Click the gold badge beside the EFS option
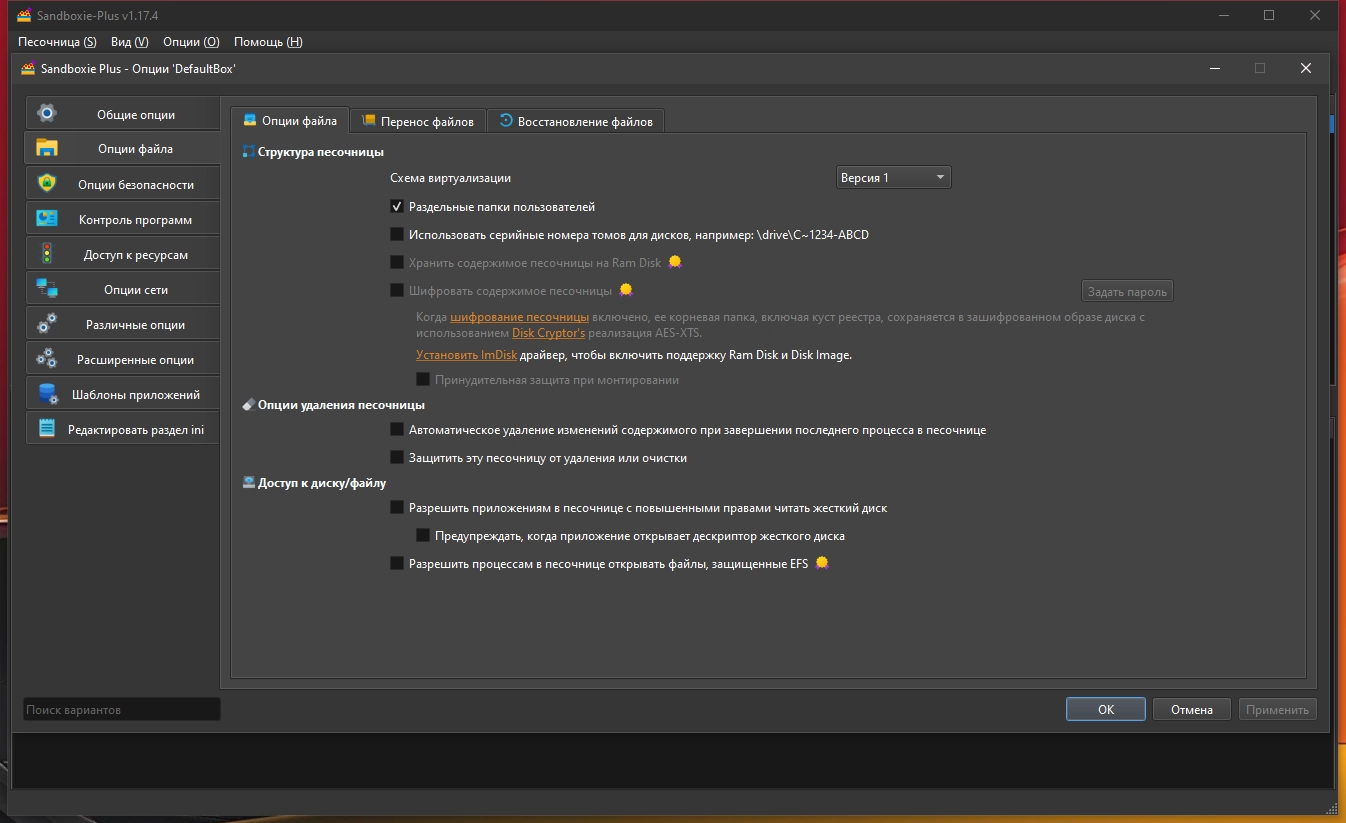Screen dimensions: 1346x823 (x=822, y=563)
